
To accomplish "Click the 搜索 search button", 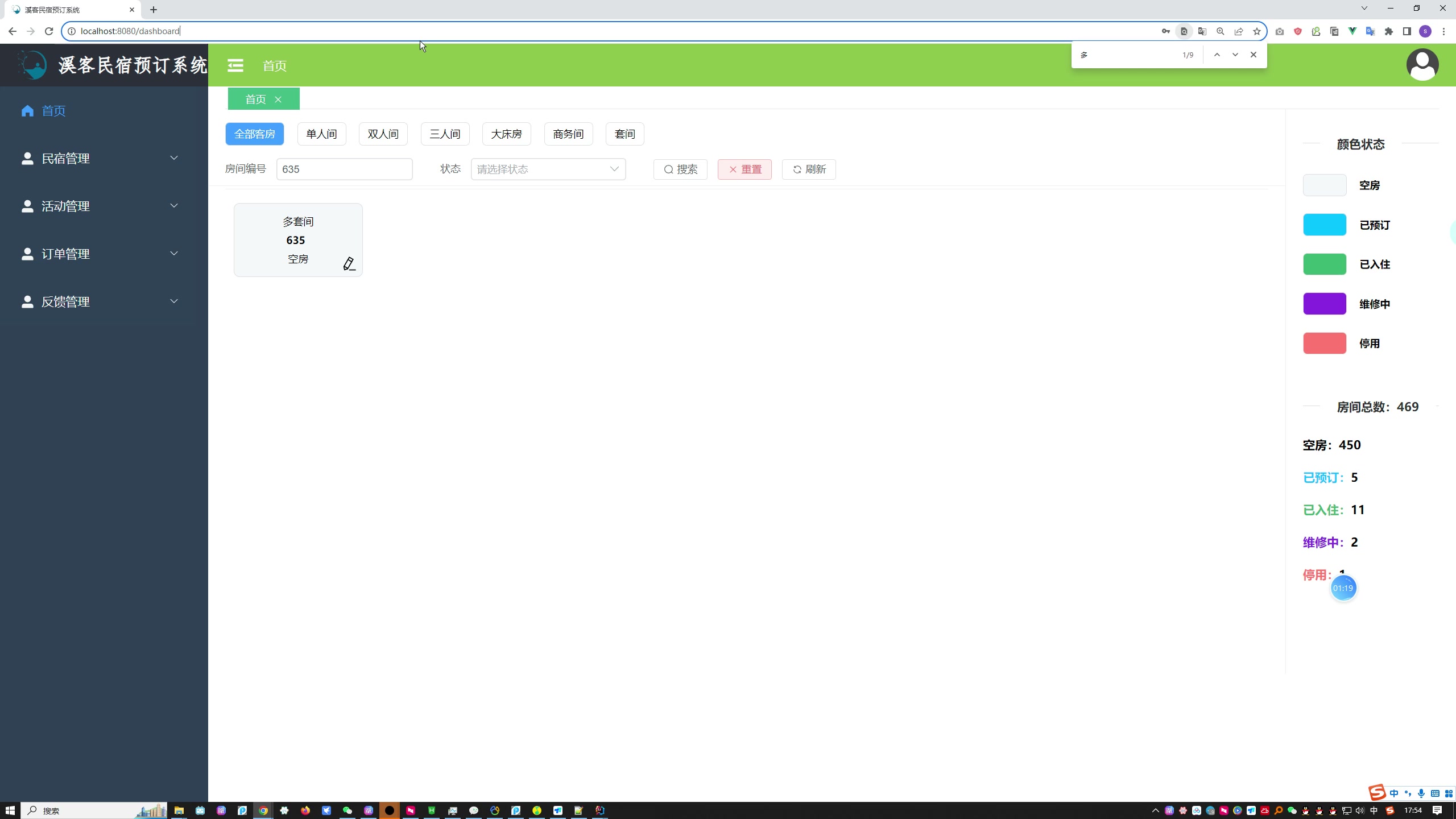I will pyautogui.click(x=680, y=169).
